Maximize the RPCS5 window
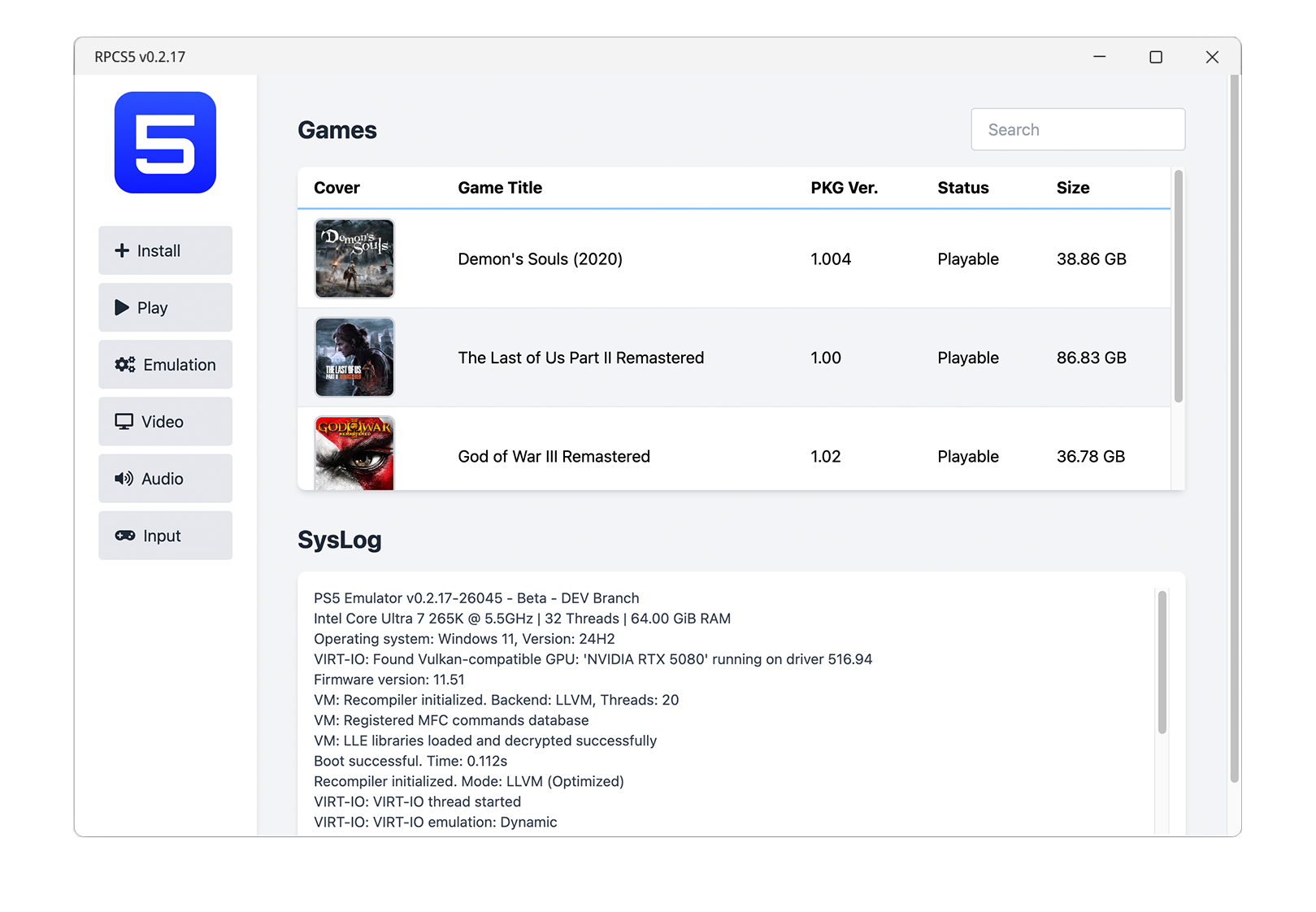 (1156, 57)
